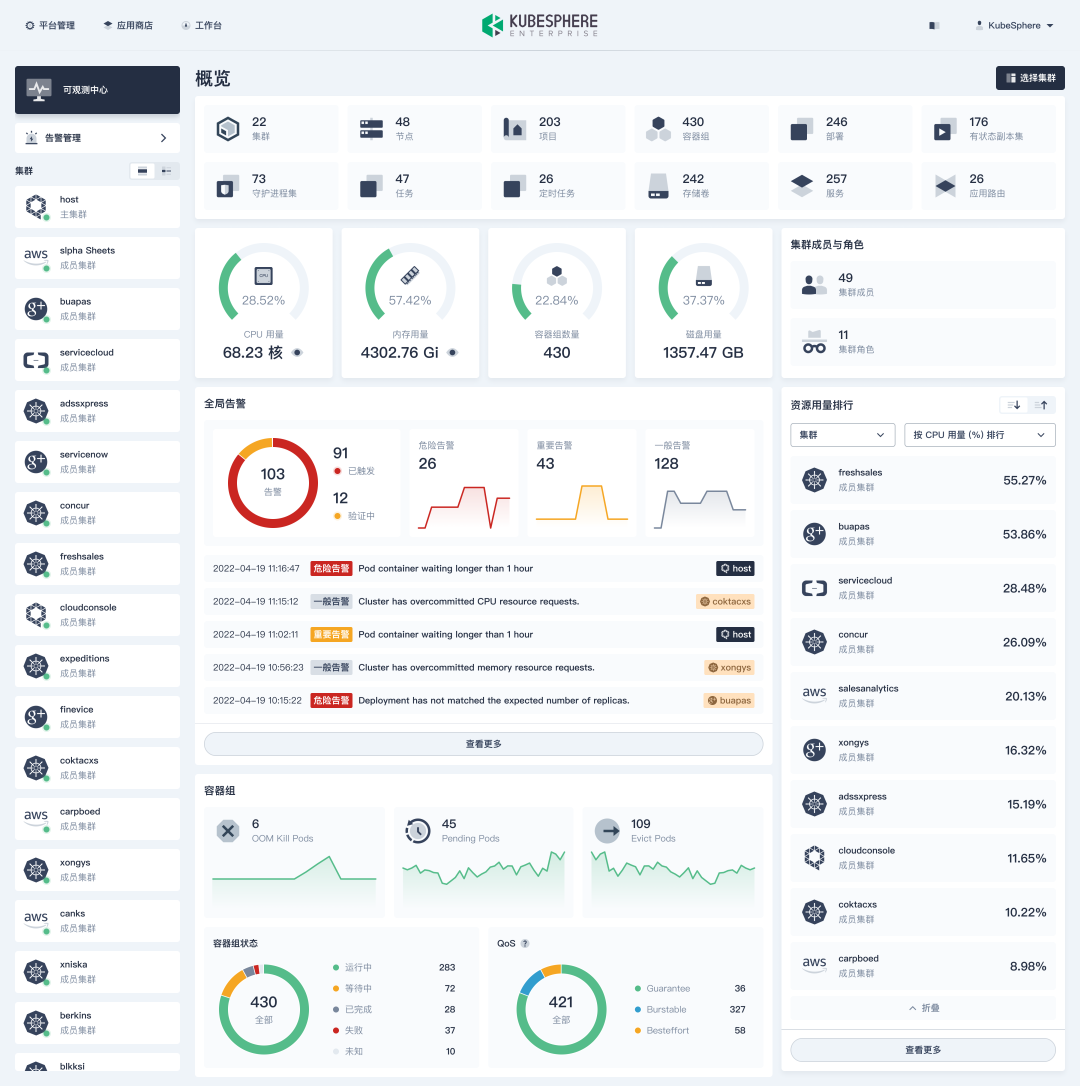Click the 存储卷 storage volume icon
This screenshot has height=1086, width=1080.
coord(658,186)
